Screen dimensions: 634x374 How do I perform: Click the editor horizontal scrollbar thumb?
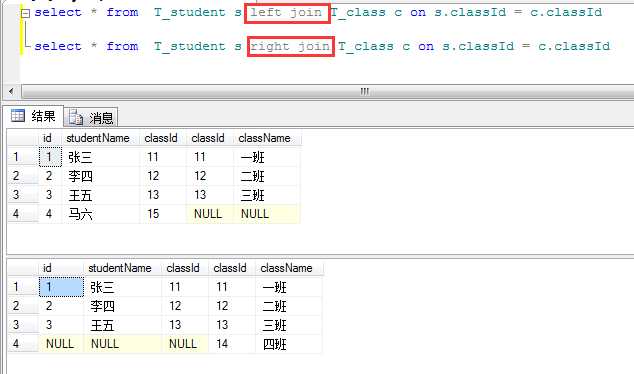coord(328,91)
